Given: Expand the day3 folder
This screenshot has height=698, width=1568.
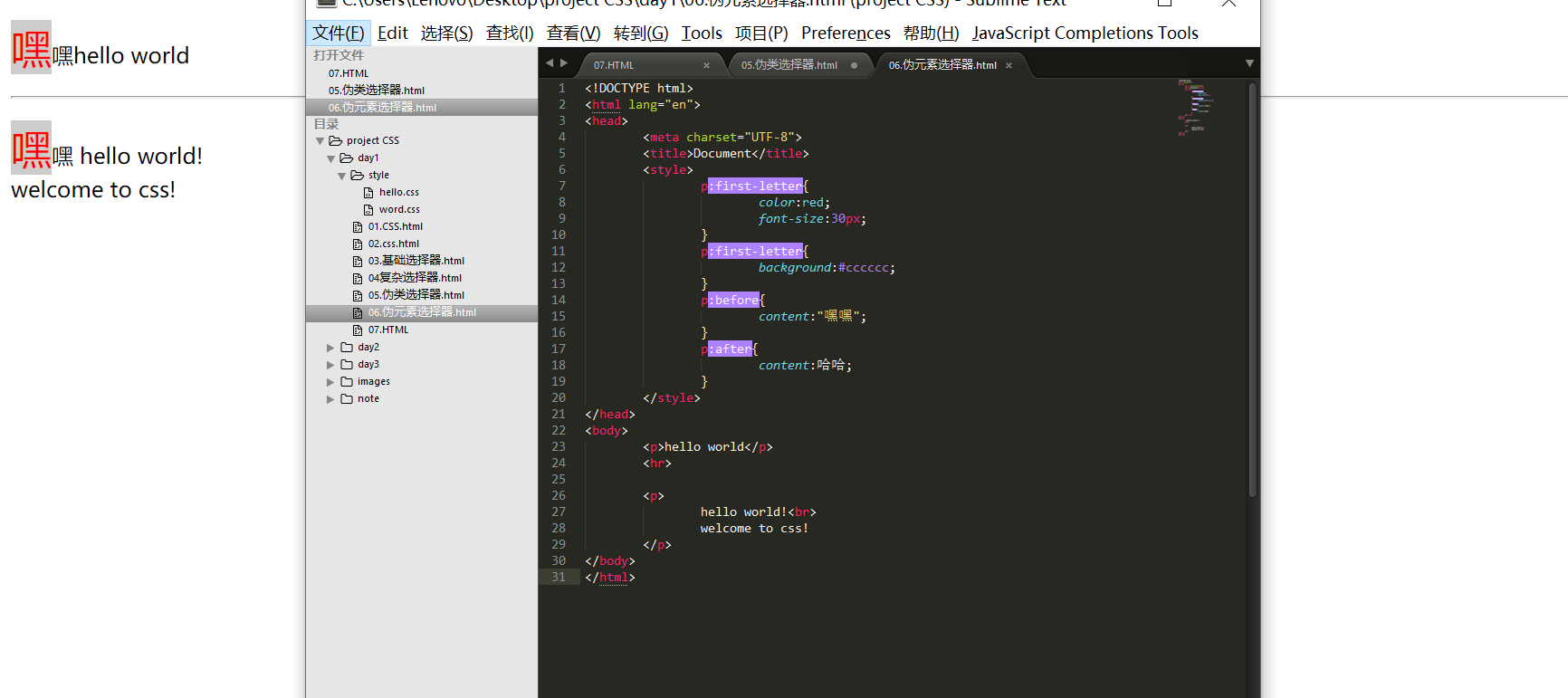Looking at the screenshot, I should coord(330,365).
